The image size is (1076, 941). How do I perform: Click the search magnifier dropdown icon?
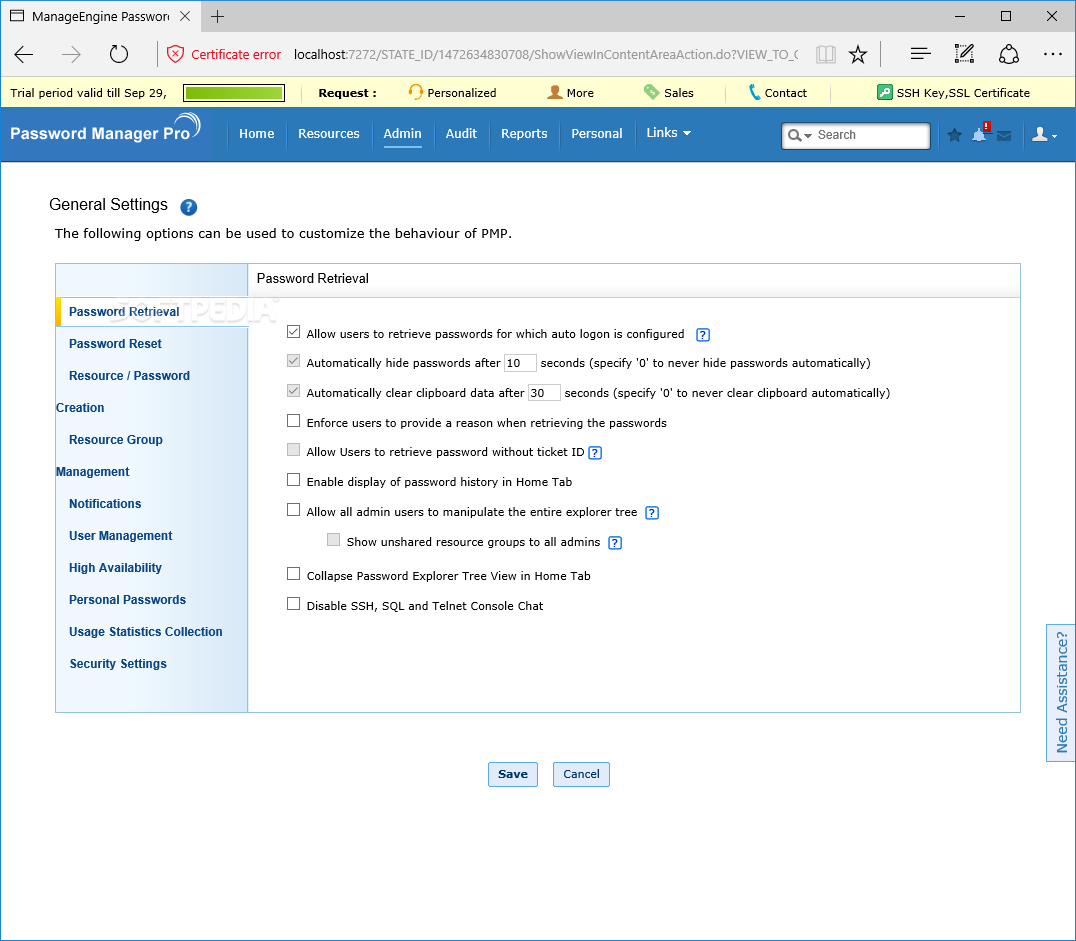tap(799, 135)
